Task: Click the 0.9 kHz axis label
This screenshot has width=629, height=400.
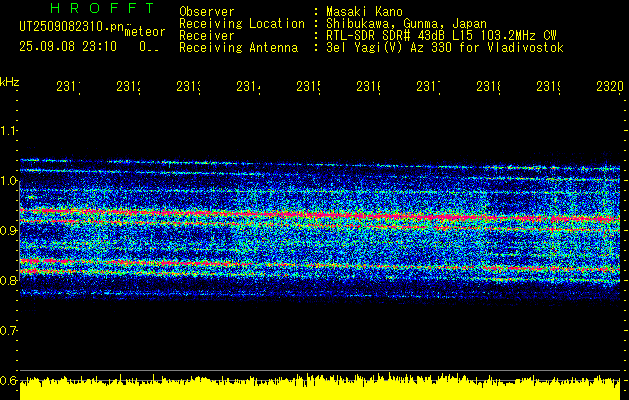Action: [9, 230]
